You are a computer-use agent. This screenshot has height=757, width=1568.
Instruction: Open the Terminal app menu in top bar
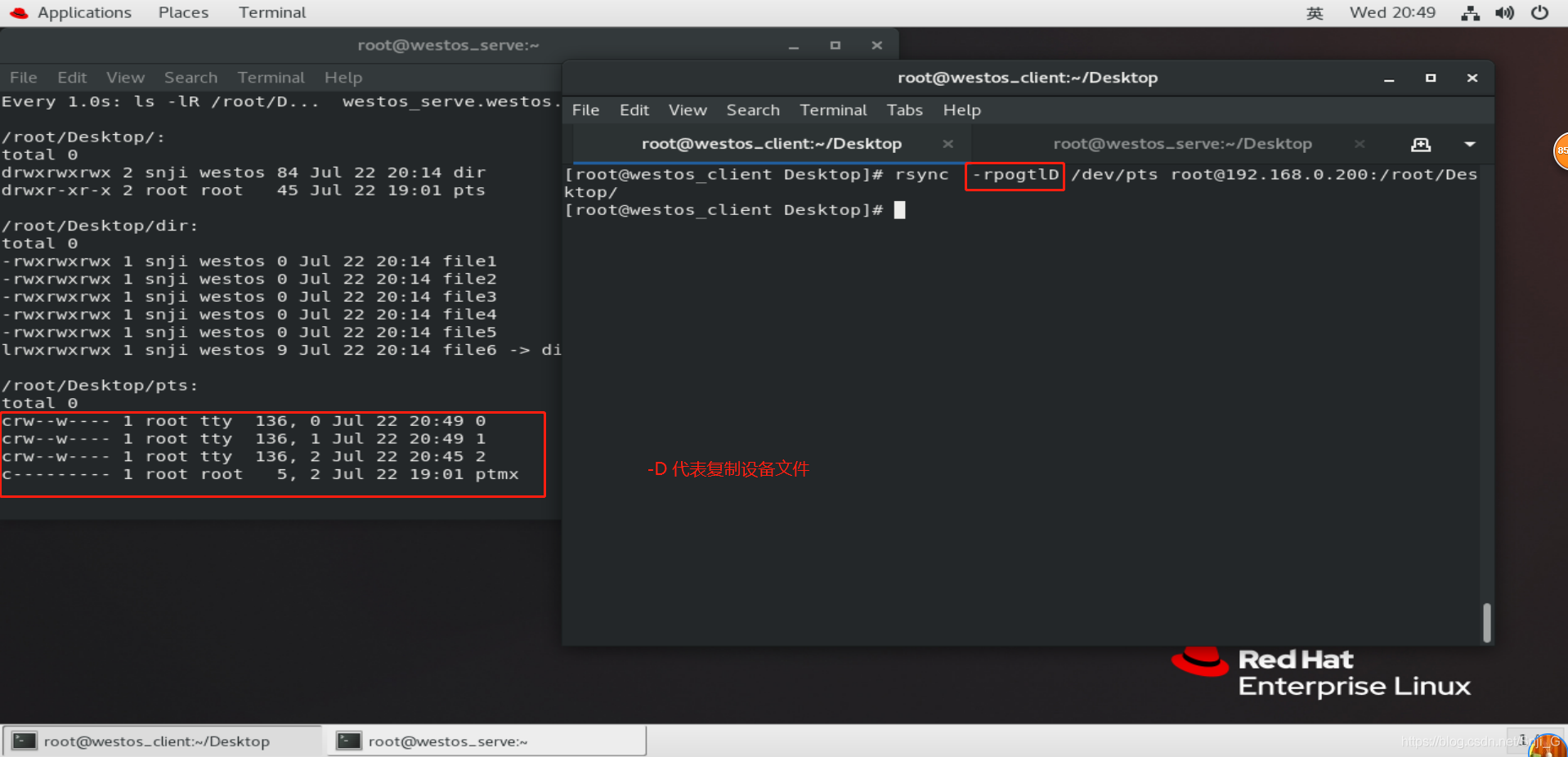pyautogui.click(x=272, y=12)
